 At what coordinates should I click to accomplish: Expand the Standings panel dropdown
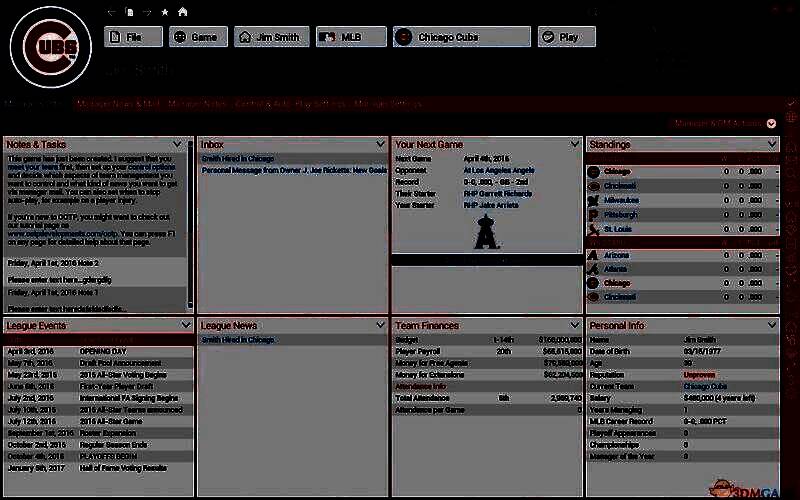(771, 145)
